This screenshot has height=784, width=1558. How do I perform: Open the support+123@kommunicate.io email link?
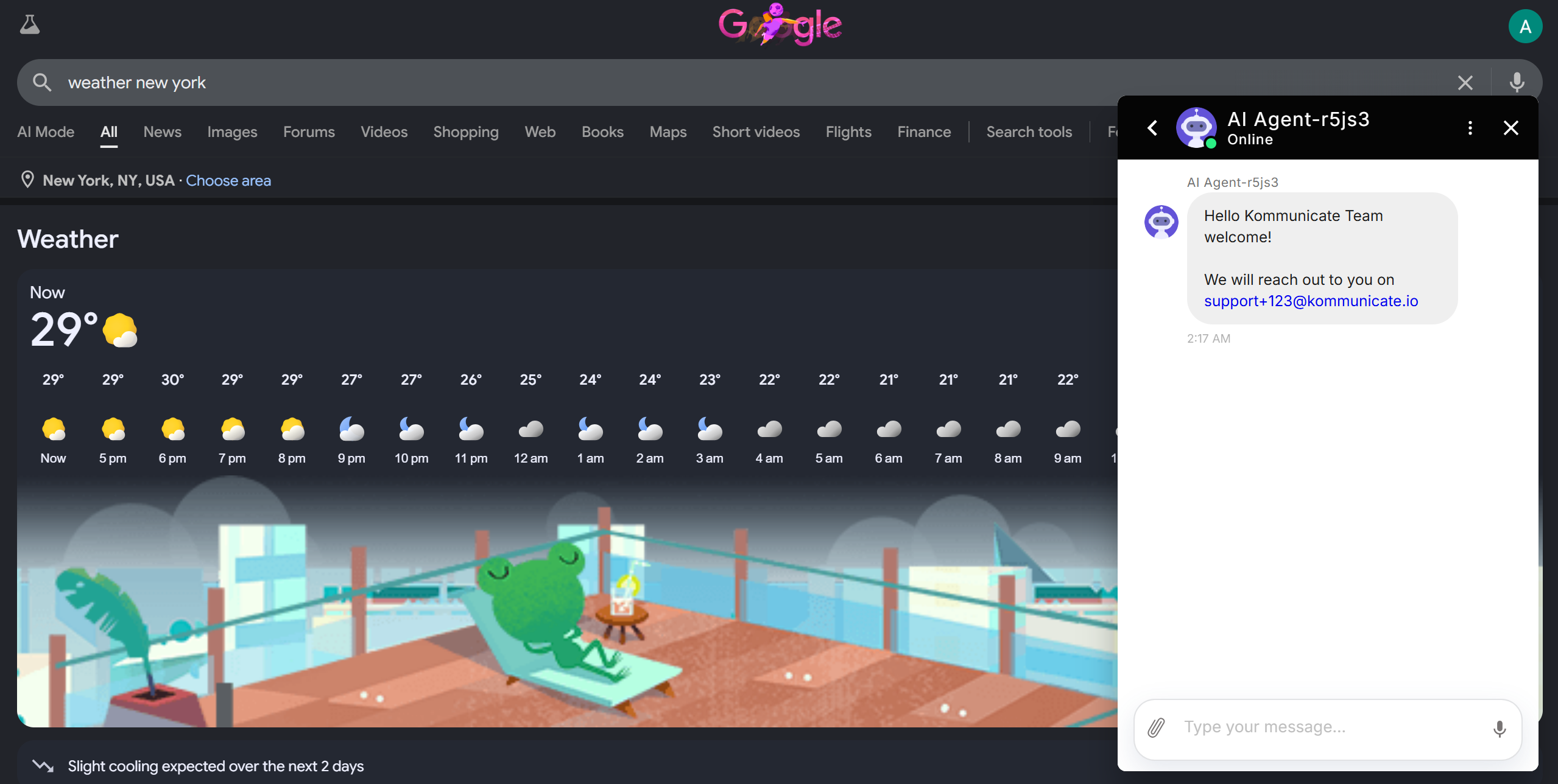pyautogui.click(x=1311, y=301)
